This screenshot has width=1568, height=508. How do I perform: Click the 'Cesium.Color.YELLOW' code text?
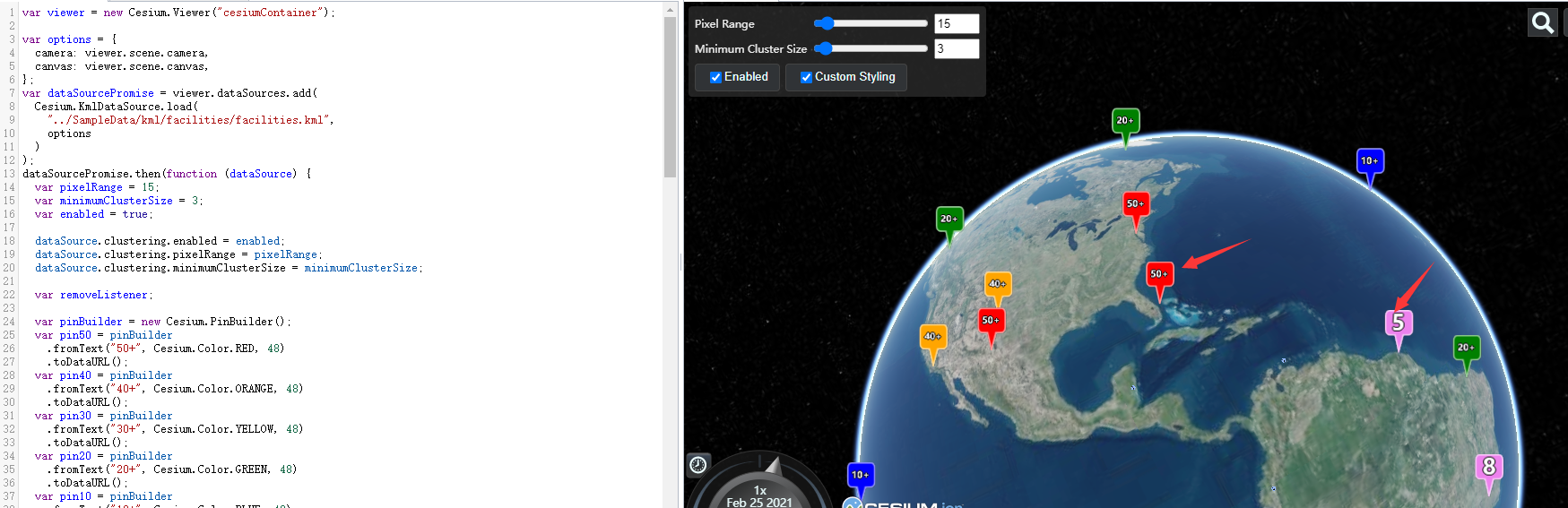click(x=213, y=429)
